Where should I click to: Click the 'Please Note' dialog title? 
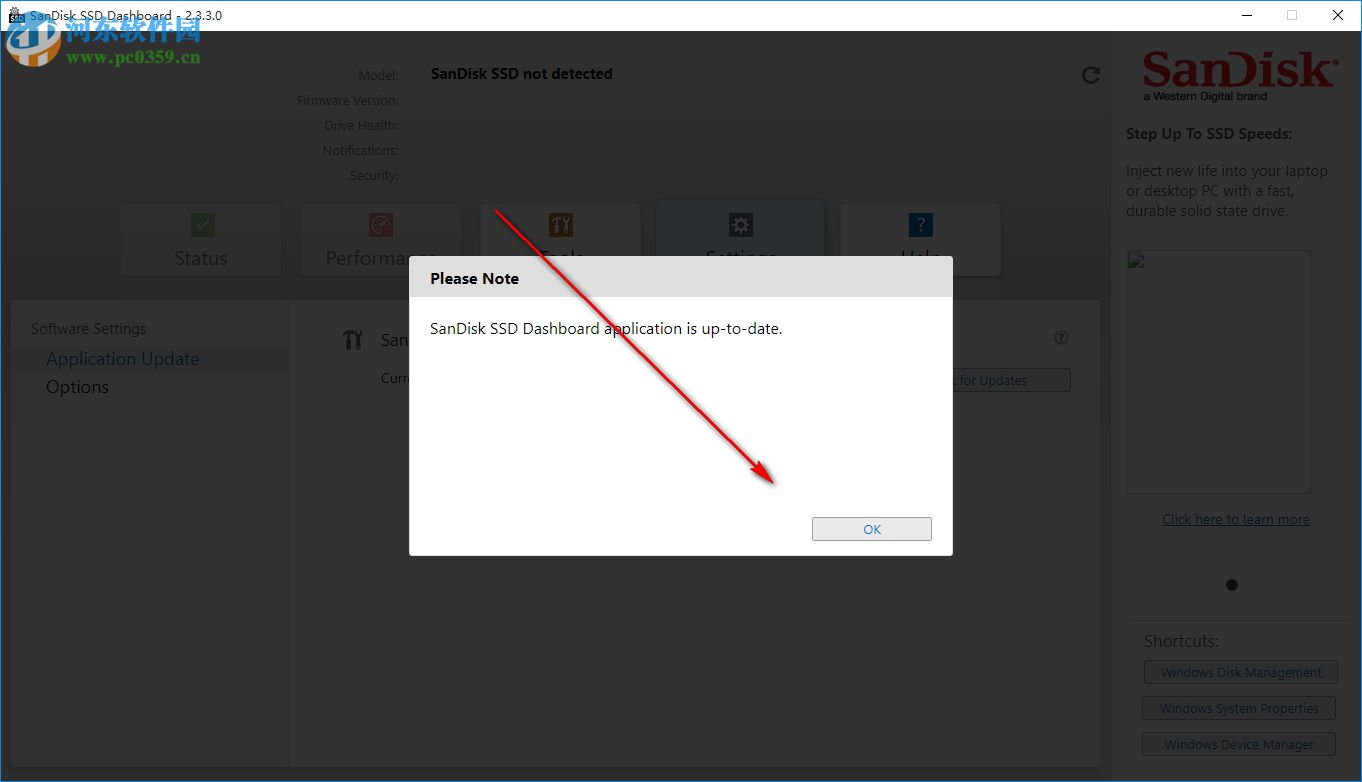coord(474,279)
